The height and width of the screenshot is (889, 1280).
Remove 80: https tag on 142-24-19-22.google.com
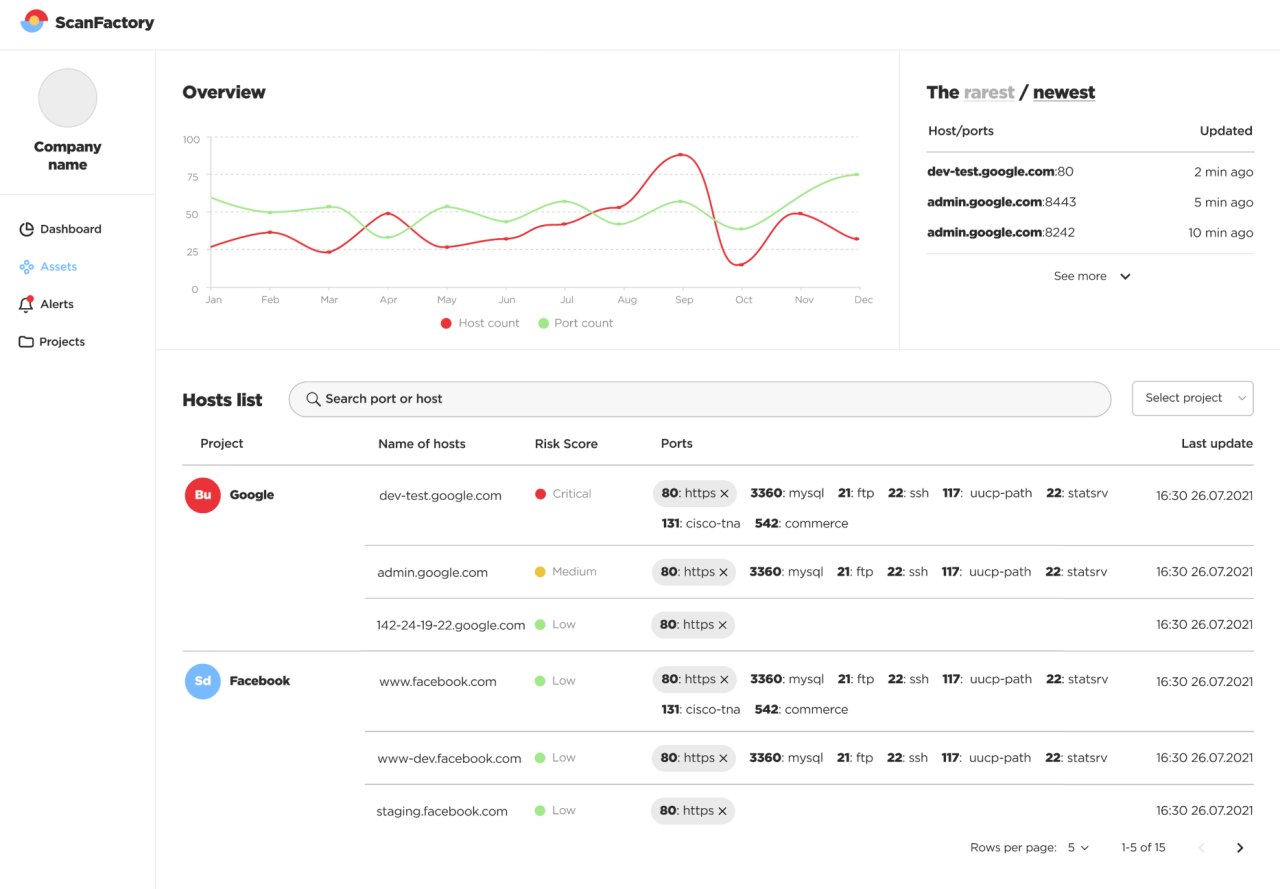coord(722,625)
